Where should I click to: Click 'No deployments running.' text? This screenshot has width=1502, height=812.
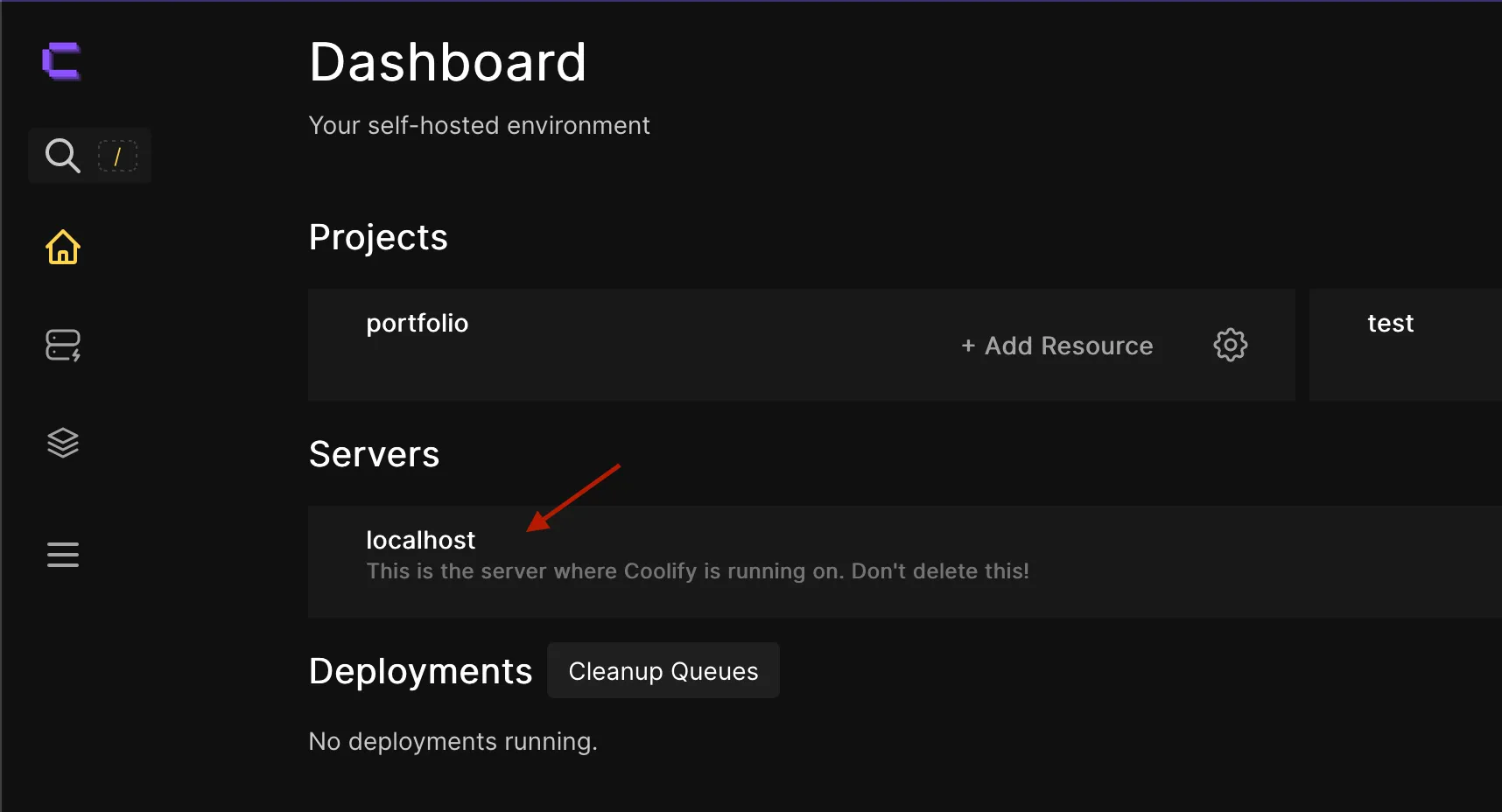click(453, 742)
